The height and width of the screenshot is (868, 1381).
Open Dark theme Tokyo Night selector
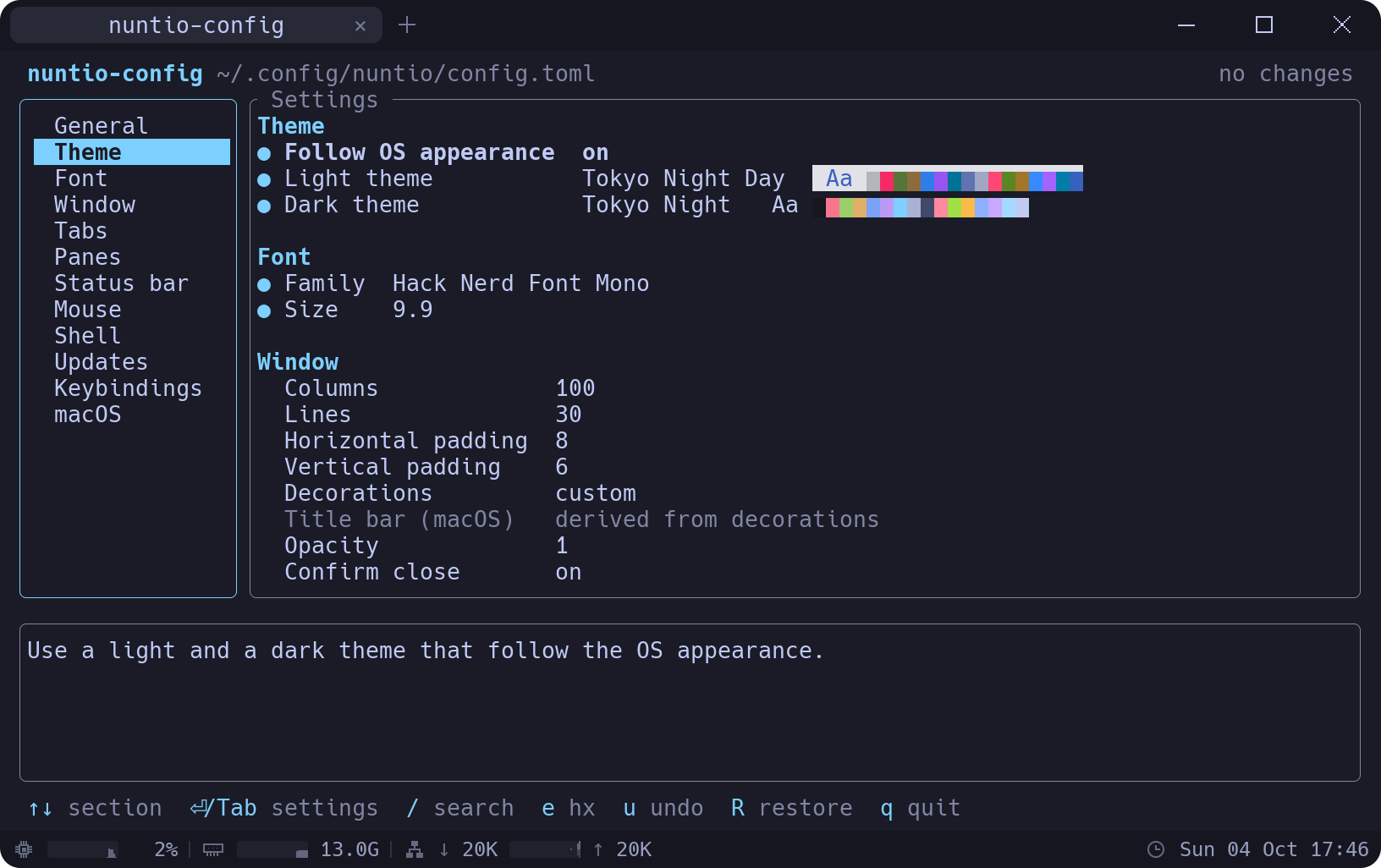point(656,205)
